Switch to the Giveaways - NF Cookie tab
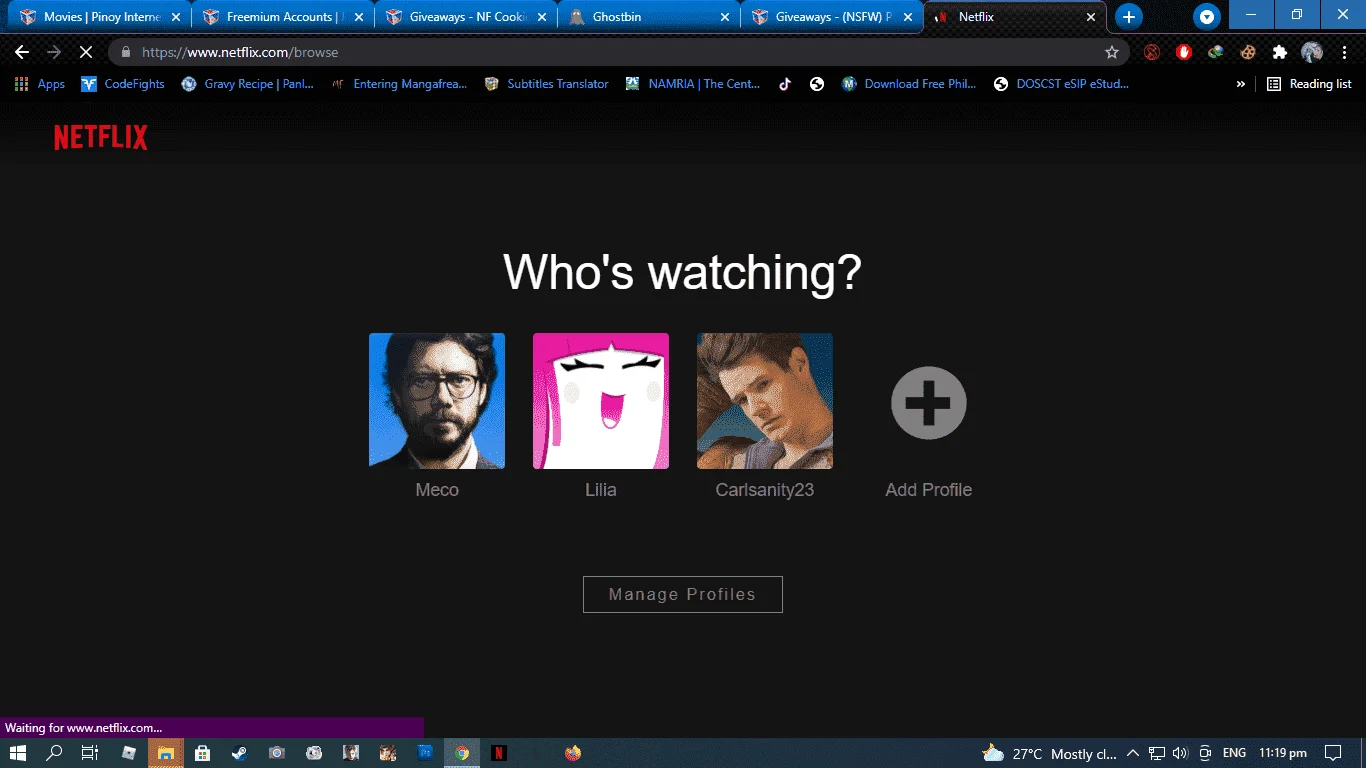Viewport: 1366px width, 768px height. click(x=468, y=17)
